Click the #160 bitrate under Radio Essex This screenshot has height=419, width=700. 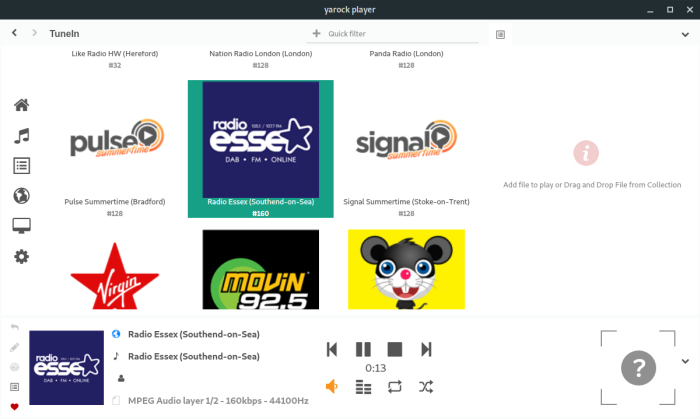(261, 213)
